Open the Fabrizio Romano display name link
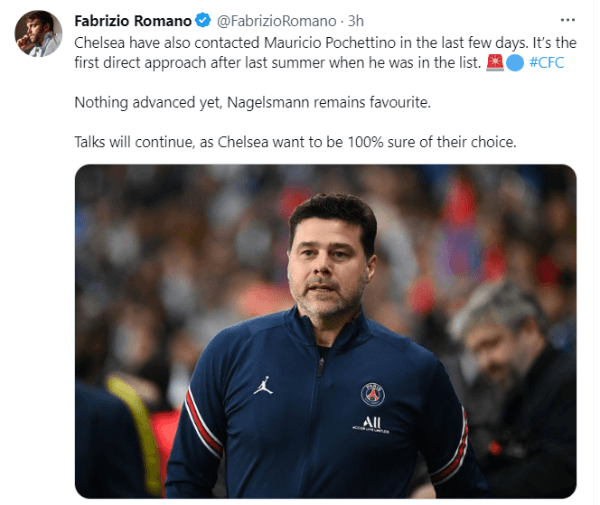This screenshot has height=505, width=600. [133, 21]
